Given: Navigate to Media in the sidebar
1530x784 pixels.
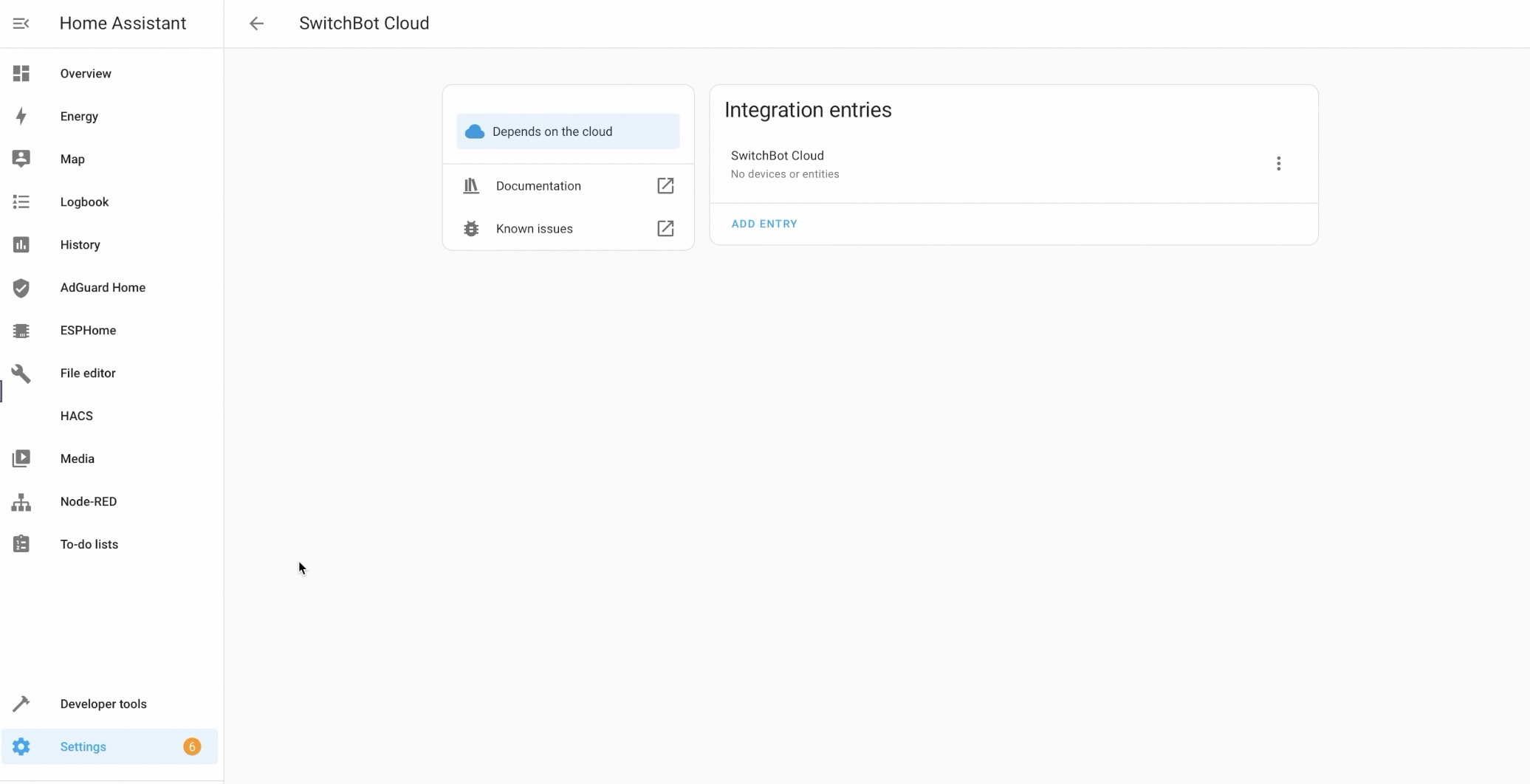Looking at the screenshot, I should click(x=110, y=459).
